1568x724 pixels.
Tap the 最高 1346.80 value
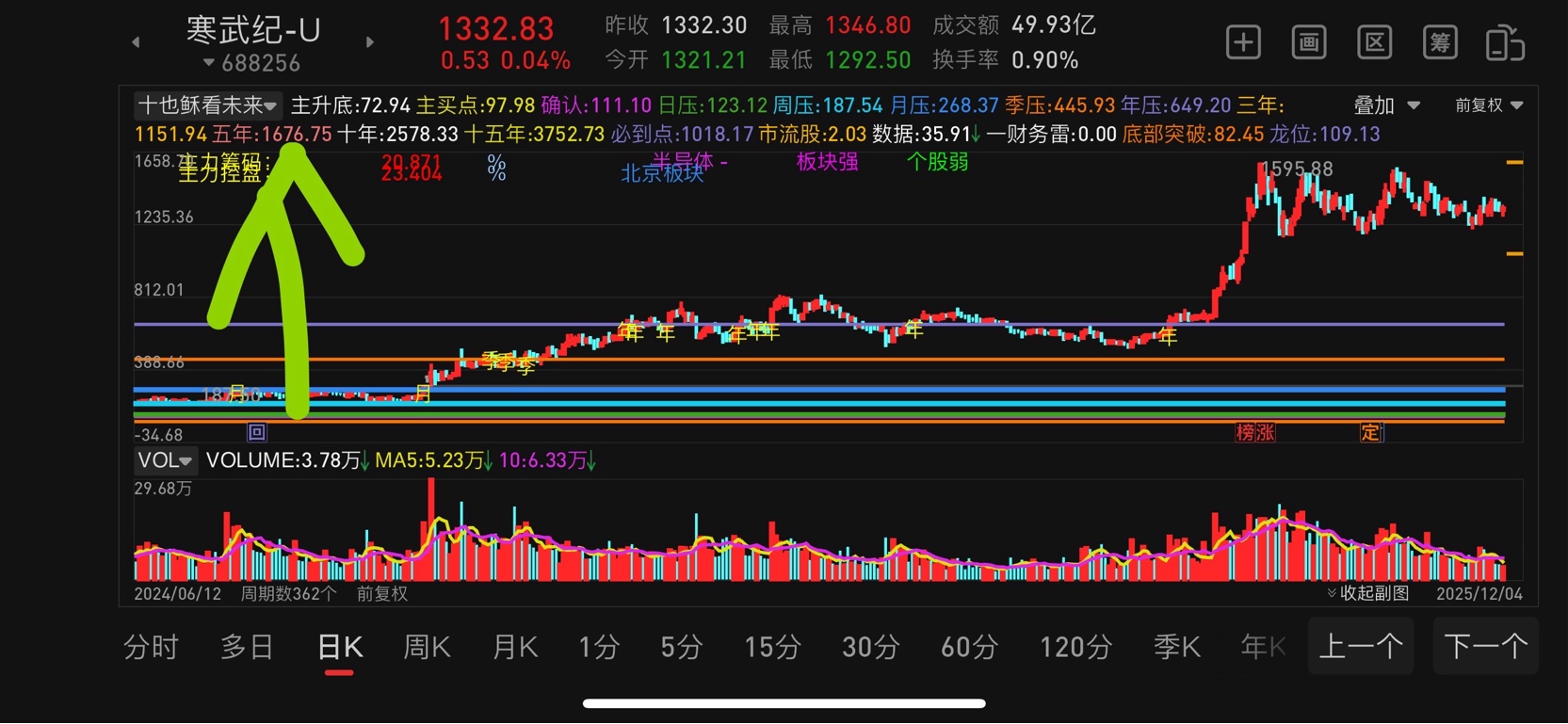tap(868, 24)
